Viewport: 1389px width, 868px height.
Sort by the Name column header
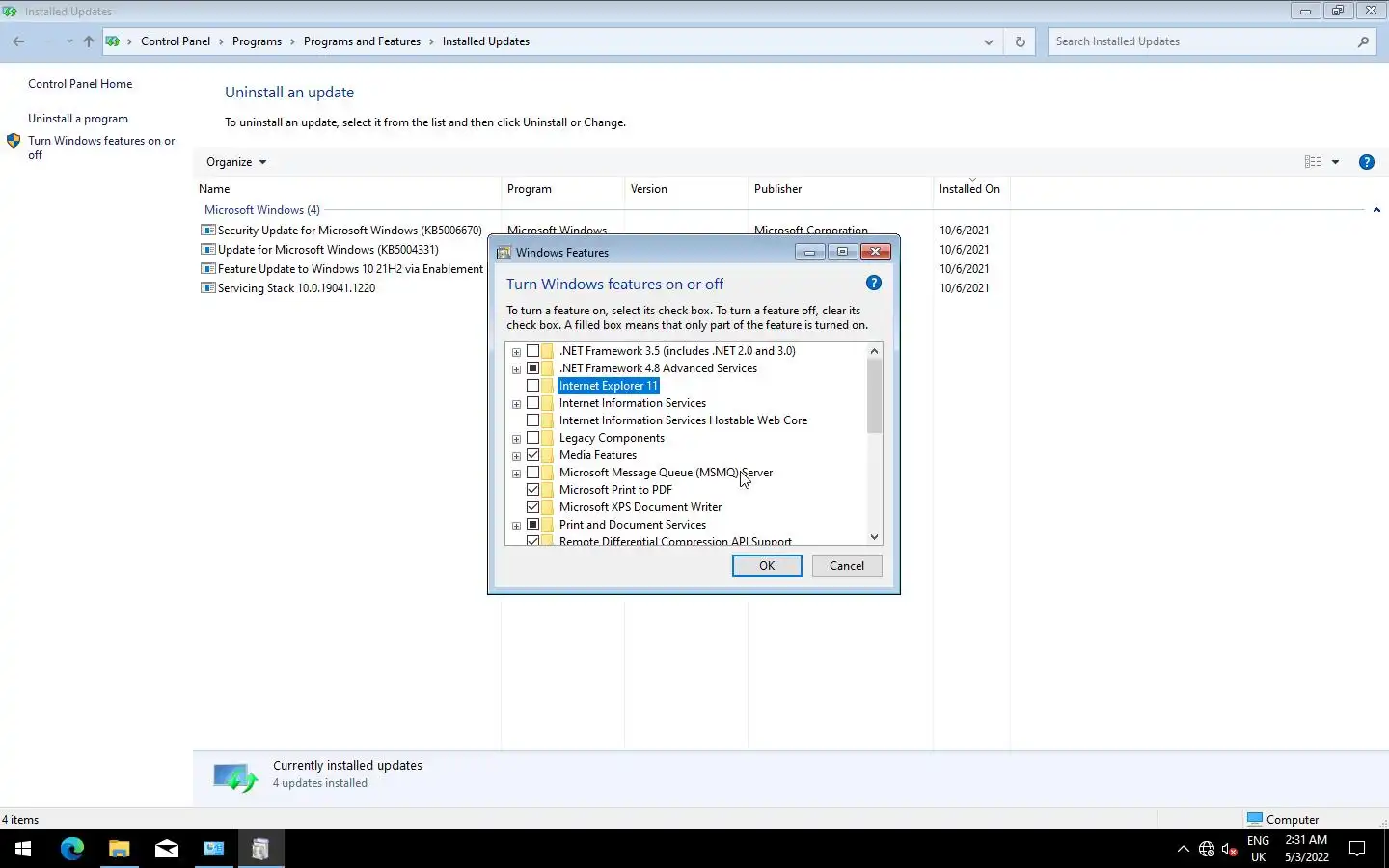348,189
